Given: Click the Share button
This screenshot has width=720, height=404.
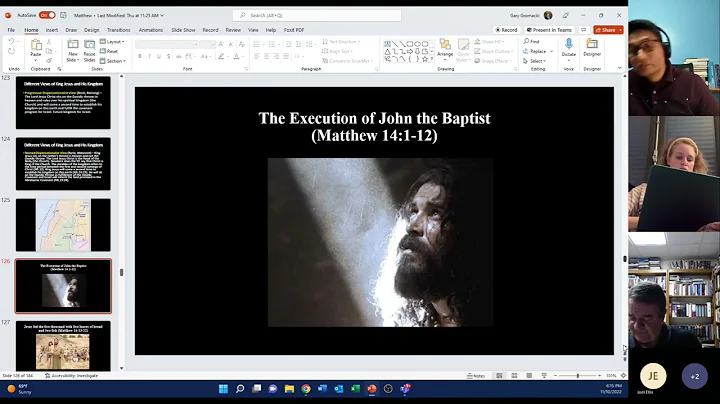Looking at the screenshot, I should pos(605,30).
